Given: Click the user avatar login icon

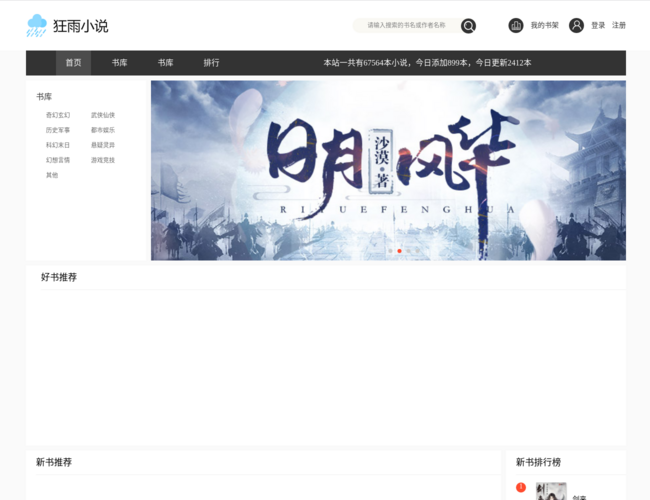Looking at the screenshot, I should tap(576, 26).
